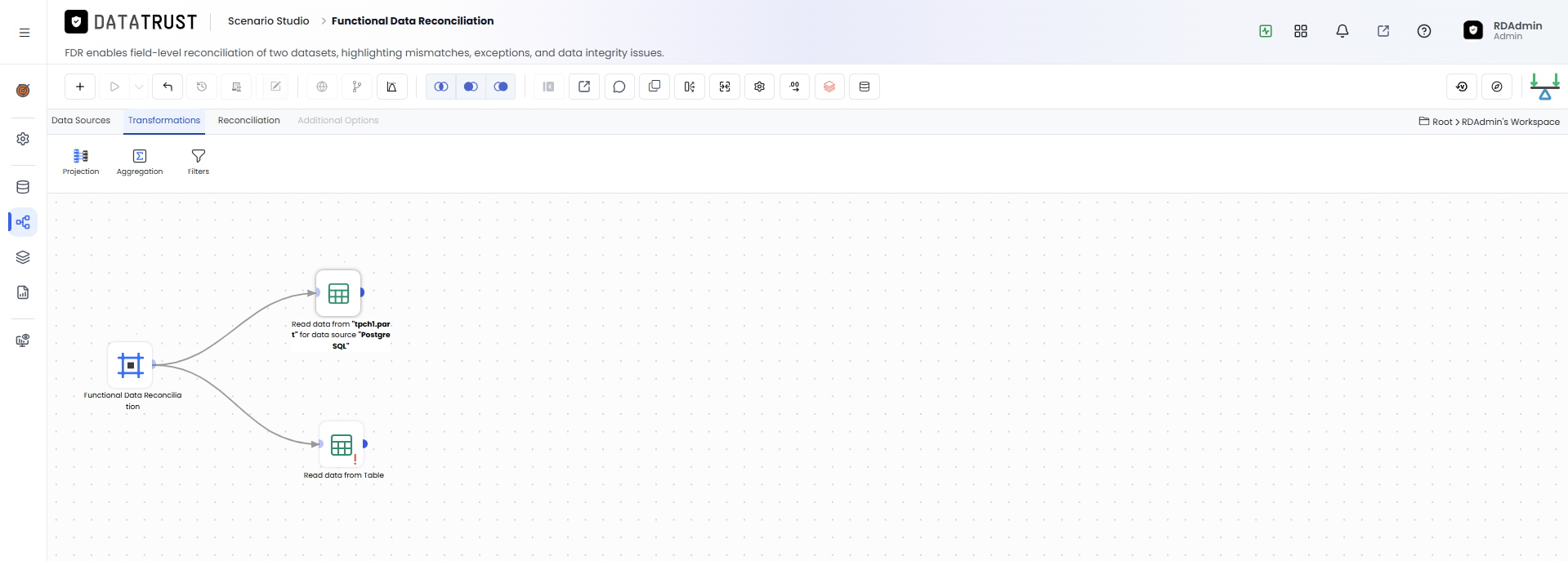Open the toolbar settings gear
This screenshot has width=1568, height=561.
[760, 87]
